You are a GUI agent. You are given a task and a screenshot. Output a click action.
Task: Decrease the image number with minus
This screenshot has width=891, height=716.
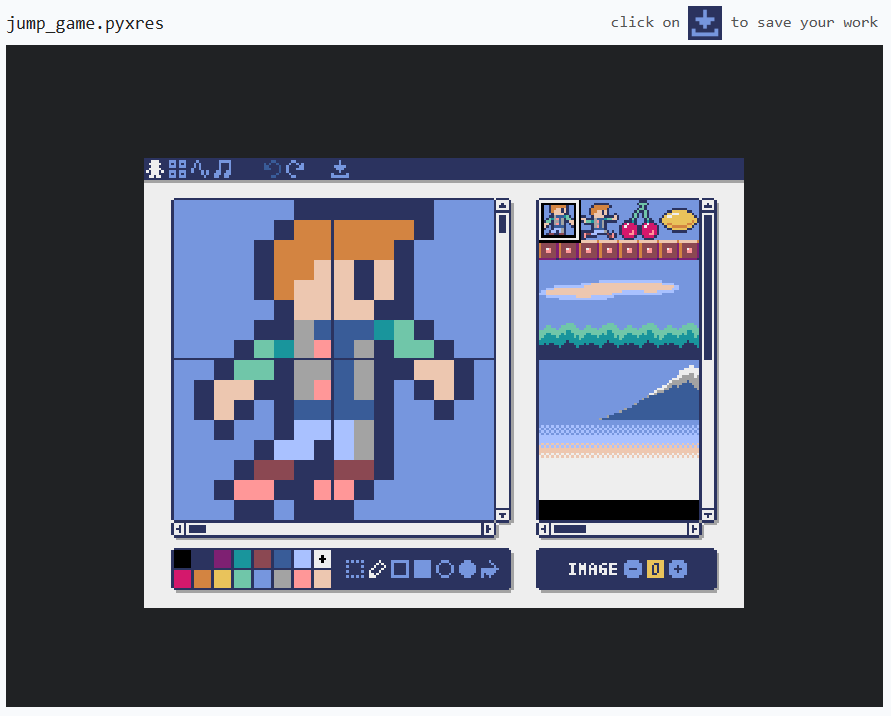(632, 569)
